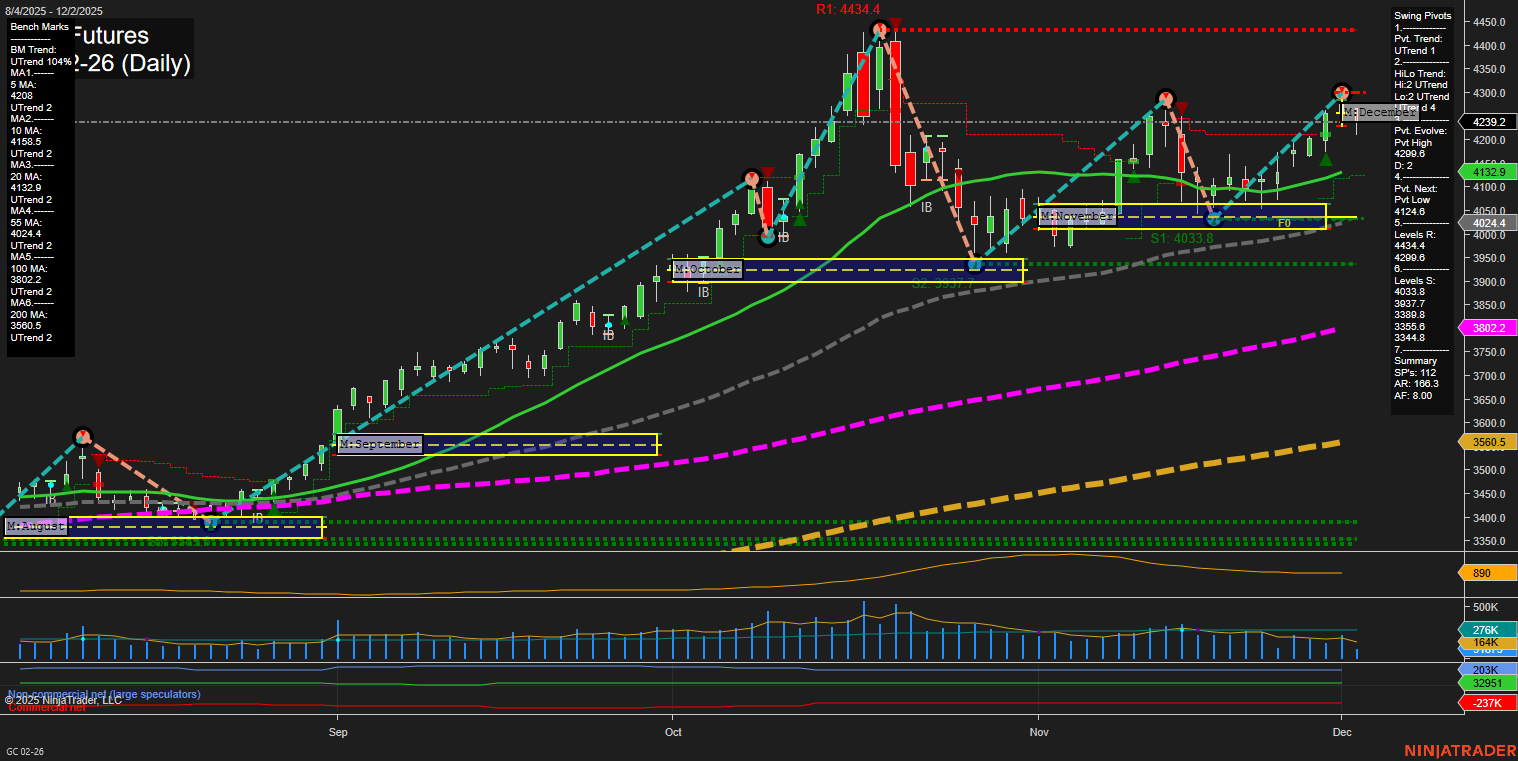Viewport: 1518px width, 761px height.
Task: Click the M:December monthly label
Action: click(1381, 112)
